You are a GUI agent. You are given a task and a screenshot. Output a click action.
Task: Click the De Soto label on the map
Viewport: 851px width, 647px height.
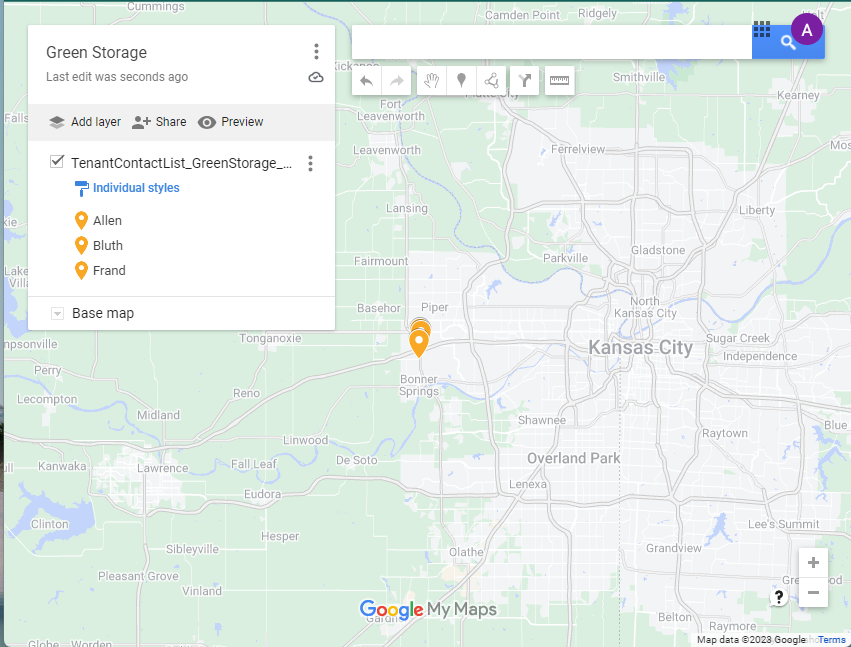[x=356, y=460]
